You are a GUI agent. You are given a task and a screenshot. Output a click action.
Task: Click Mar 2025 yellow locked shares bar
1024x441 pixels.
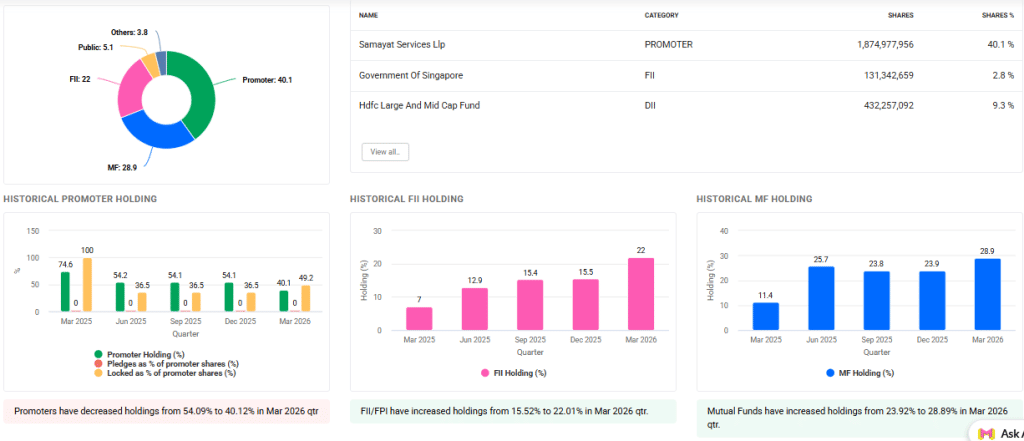(87, 285)
